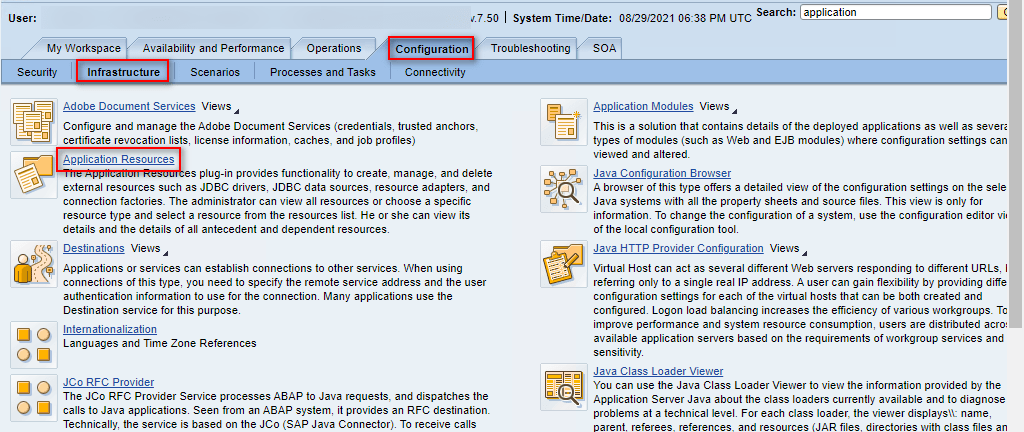Open the Java Class Loader Viewer link
1024x432 pixels.
[x=658, y=371]
